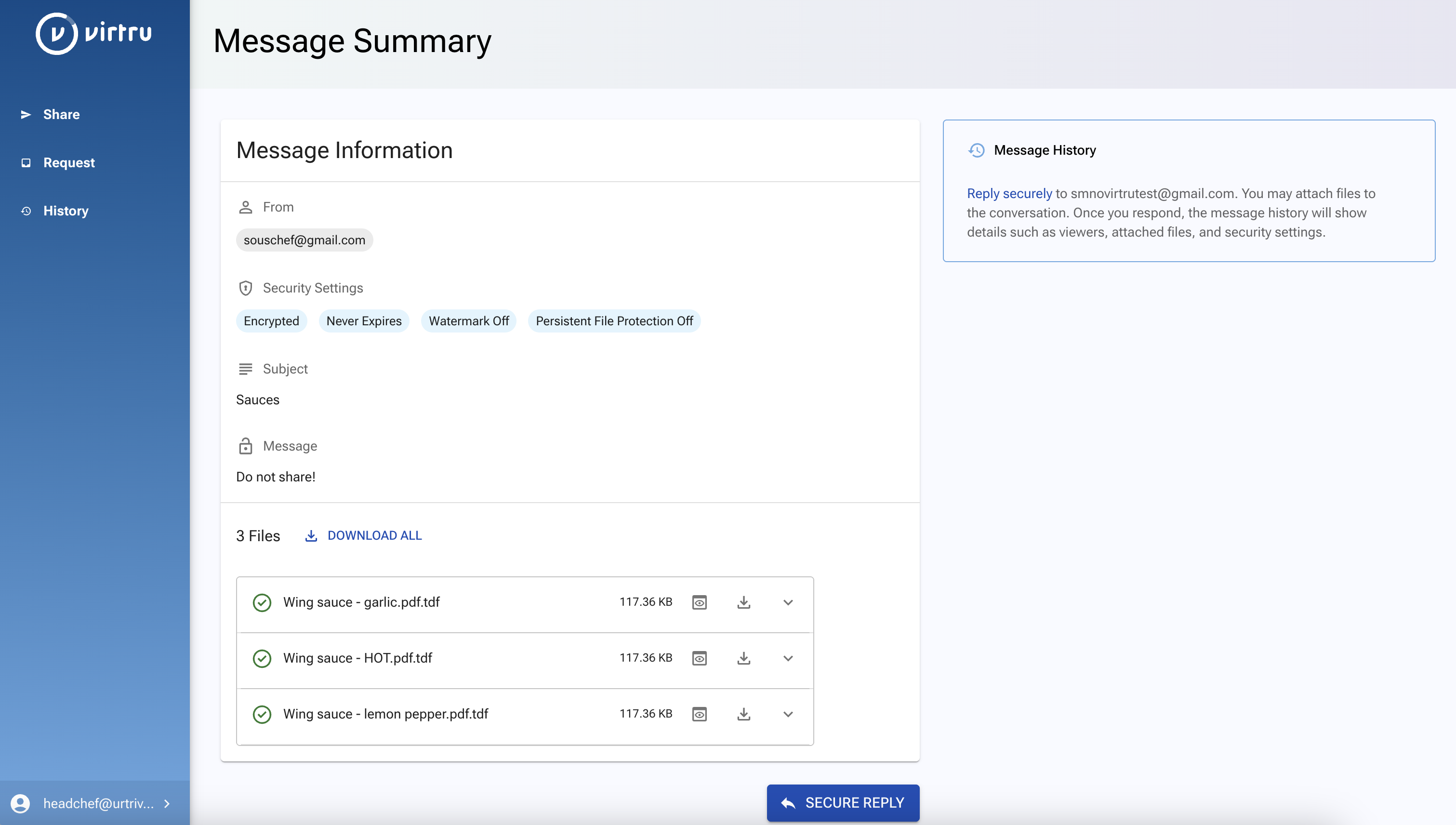Click green checkmark for HOT file
The image size is (1456, 825).
click(262, 658)
